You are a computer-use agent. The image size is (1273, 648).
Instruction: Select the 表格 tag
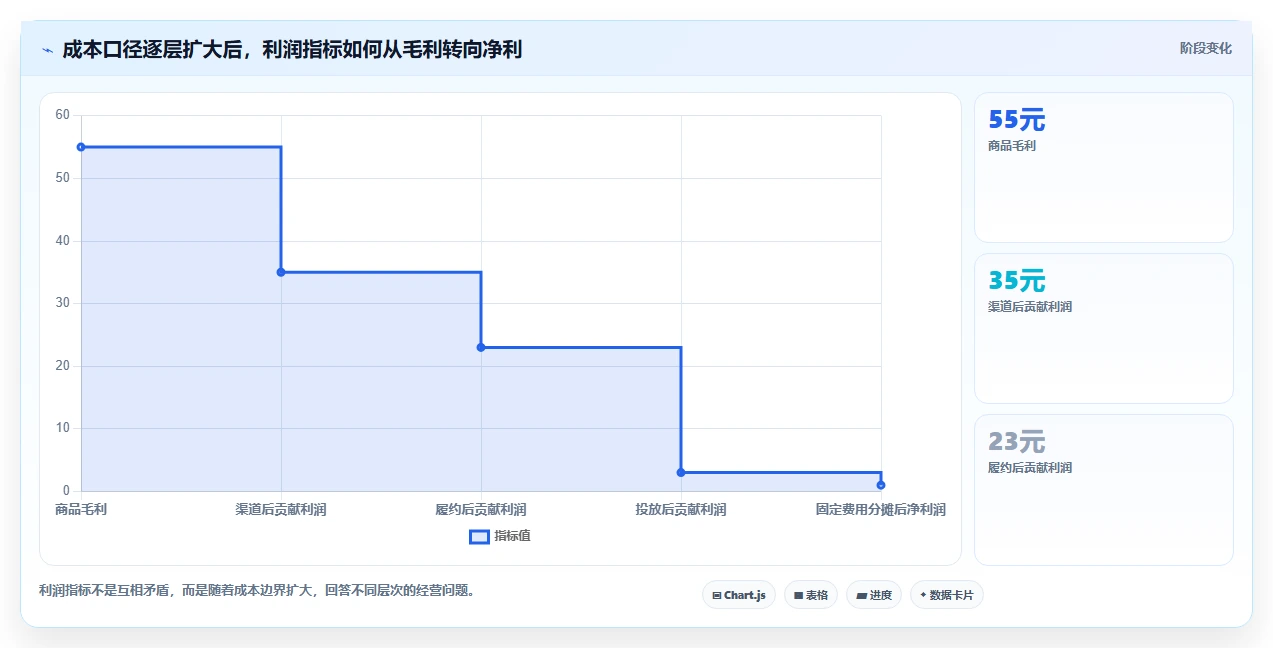click(x=811, y=595)
